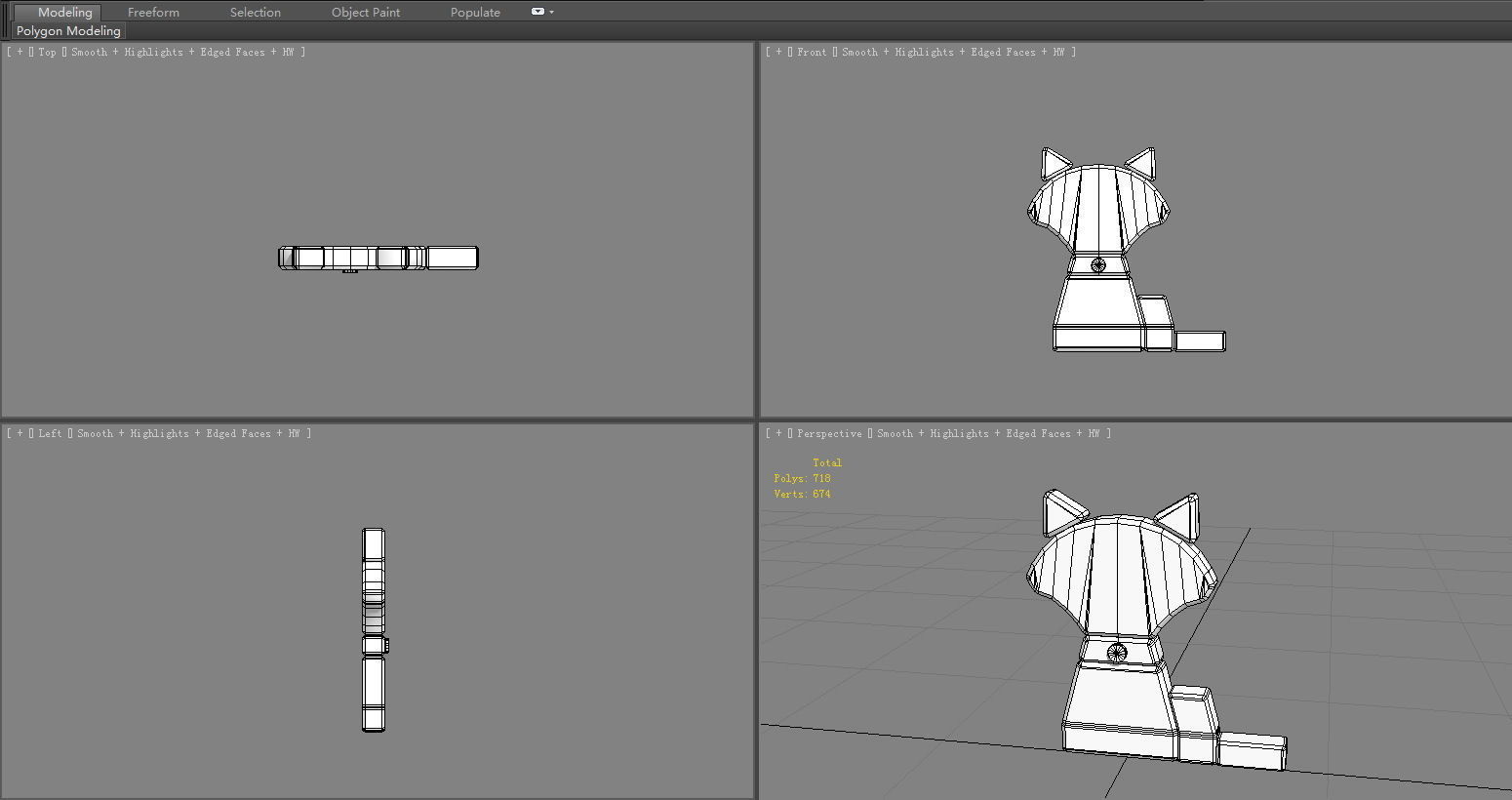This screenshot has width=1512, height=800.
Task: Open Perspective viewport shading mode menu
Action: coord(988,433)
